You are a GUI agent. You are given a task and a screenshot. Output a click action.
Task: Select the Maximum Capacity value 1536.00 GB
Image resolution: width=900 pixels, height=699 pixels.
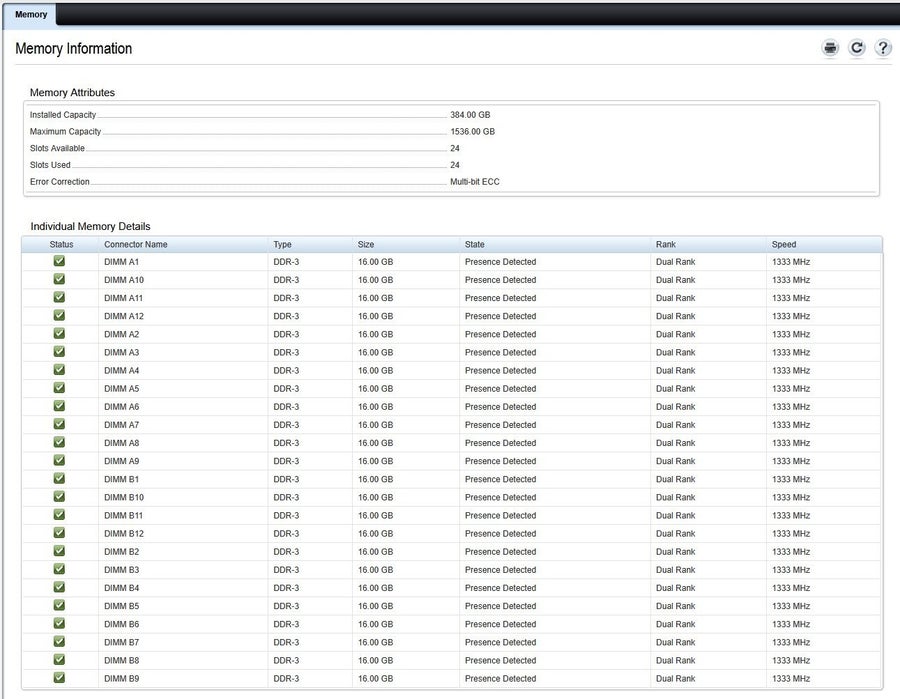(472, 131)
